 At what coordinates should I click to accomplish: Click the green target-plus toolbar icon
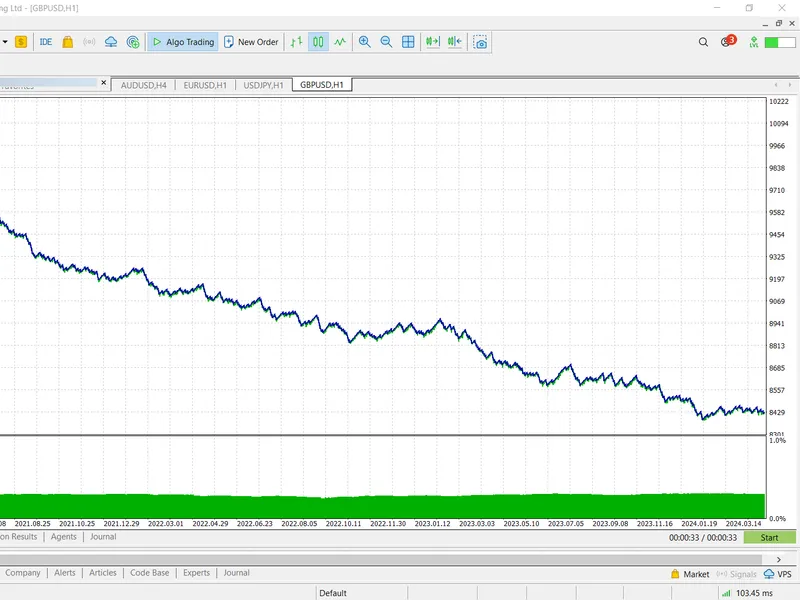133,42
